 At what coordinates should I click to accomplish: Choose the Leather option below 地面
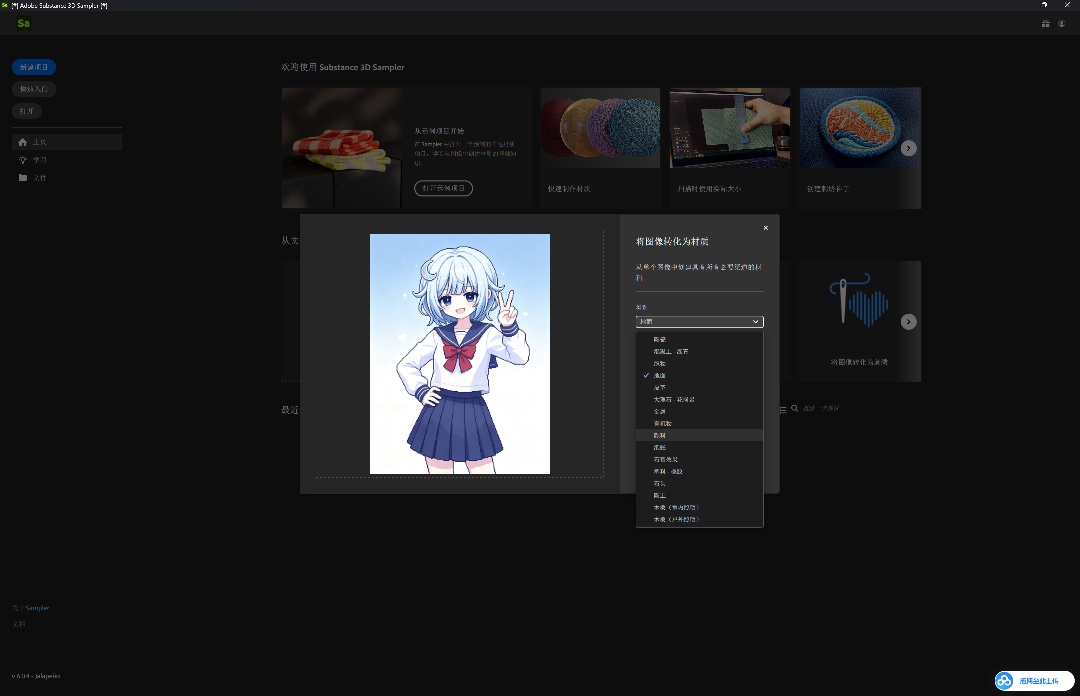pos(699,387)
